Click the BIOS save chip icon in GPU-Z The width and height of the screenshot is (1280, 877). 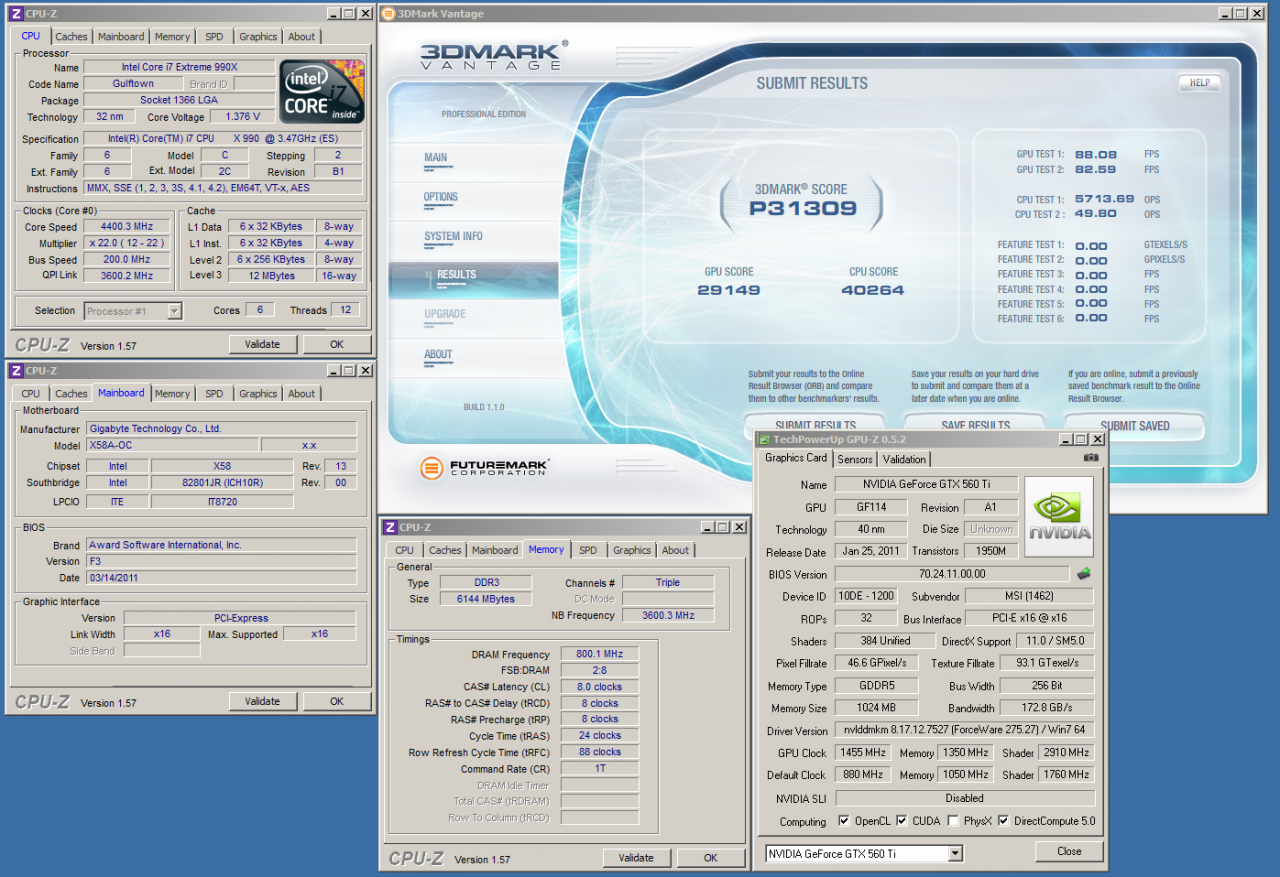pyautogui.click(x=1083, y=574)
